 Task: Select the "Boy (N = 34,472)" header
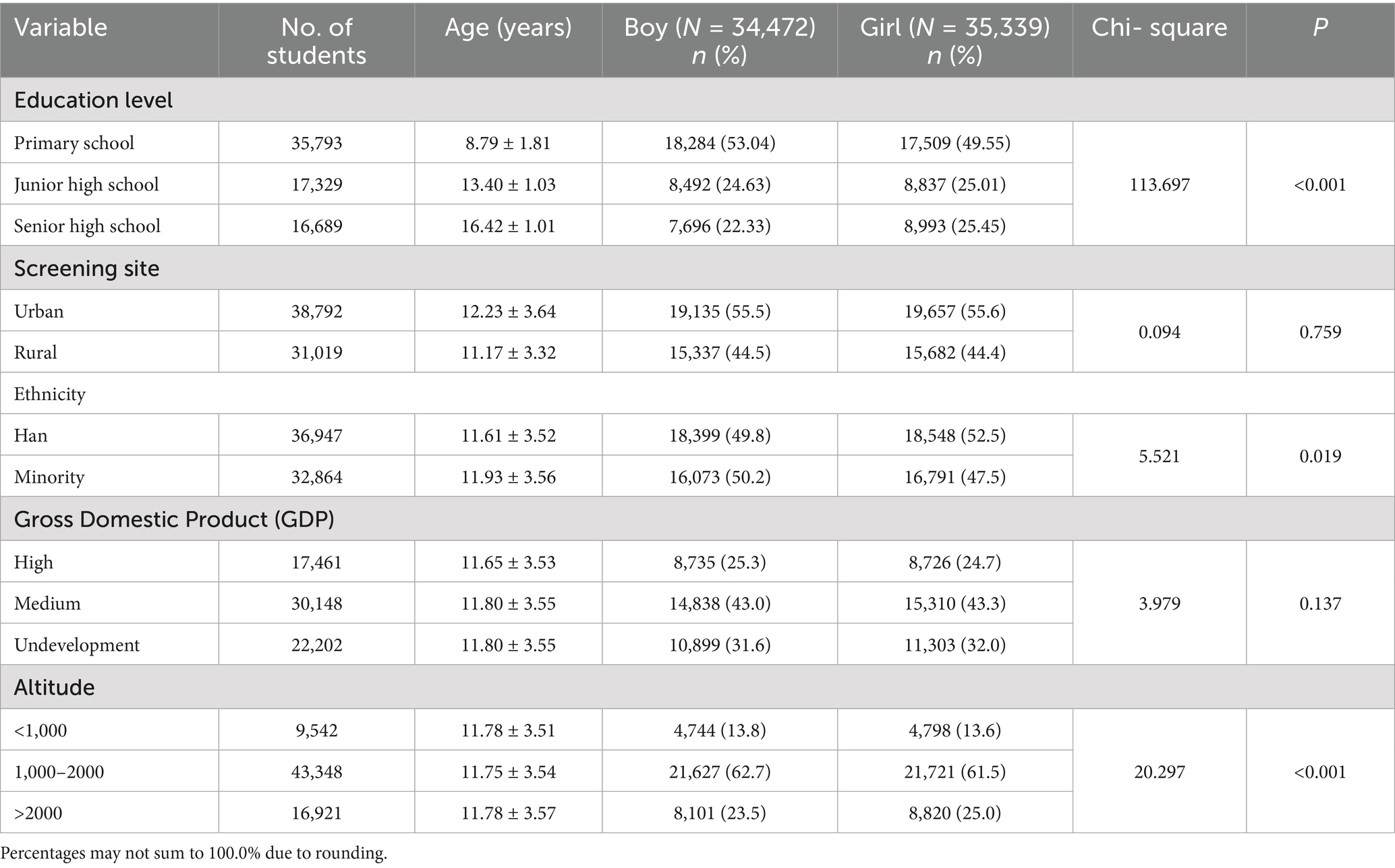click(x=719, y=41)
